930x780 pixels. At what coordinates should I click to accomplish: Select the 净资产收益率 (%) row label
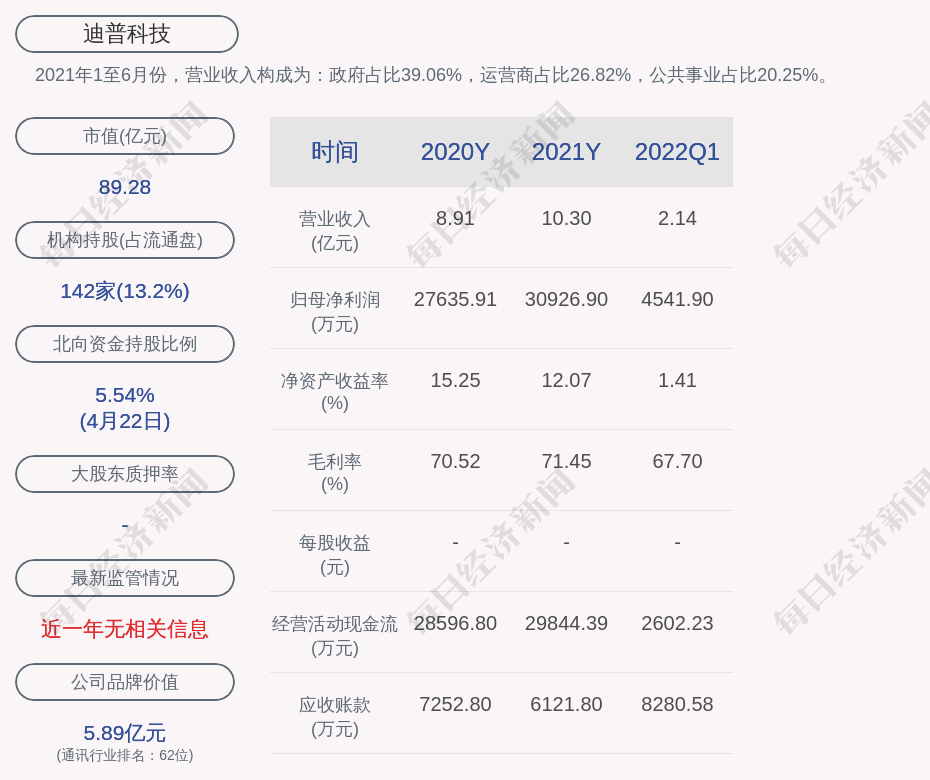coord(335,391)
